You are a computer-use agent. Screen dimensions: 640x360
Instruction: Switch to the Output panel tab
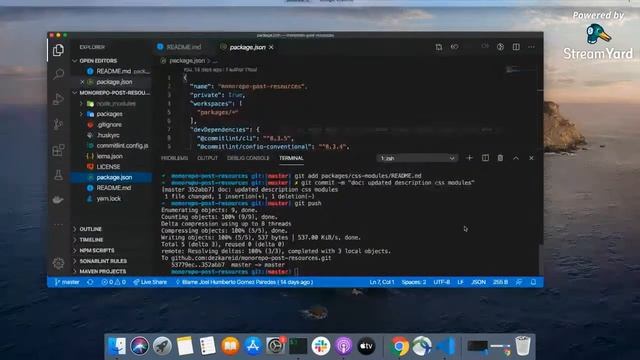pyautogui.click(x=207, y=158)
